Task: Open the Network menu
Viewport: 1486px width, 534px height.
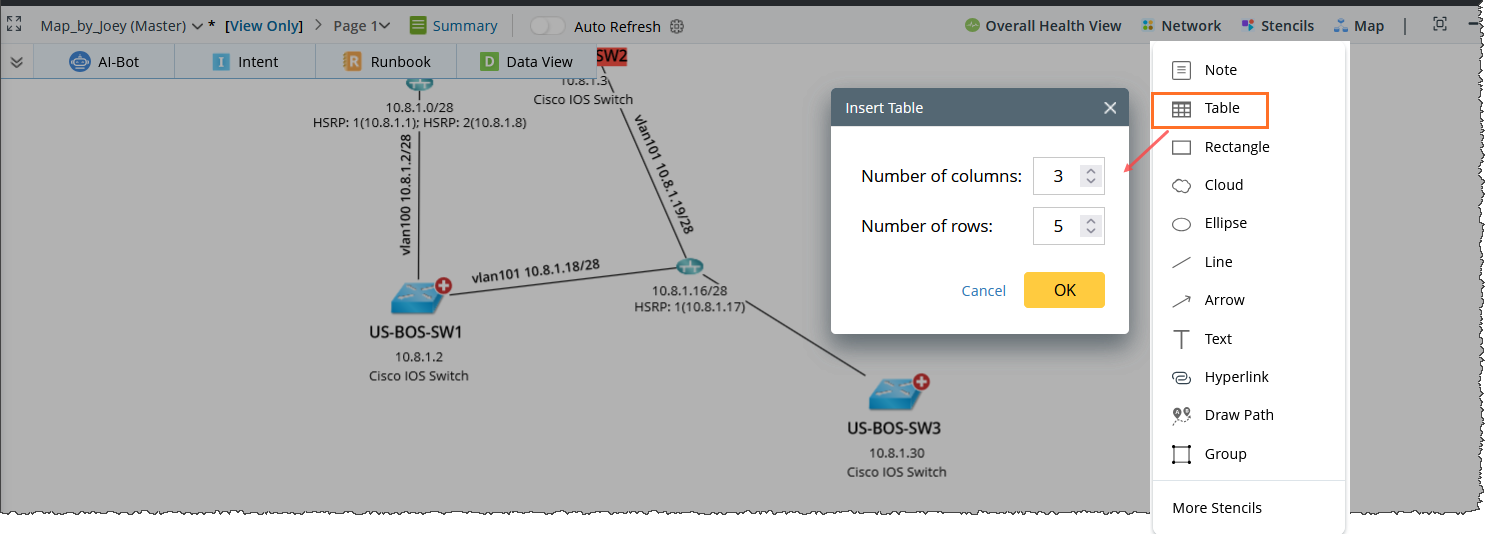Action: click(1180, 26)
